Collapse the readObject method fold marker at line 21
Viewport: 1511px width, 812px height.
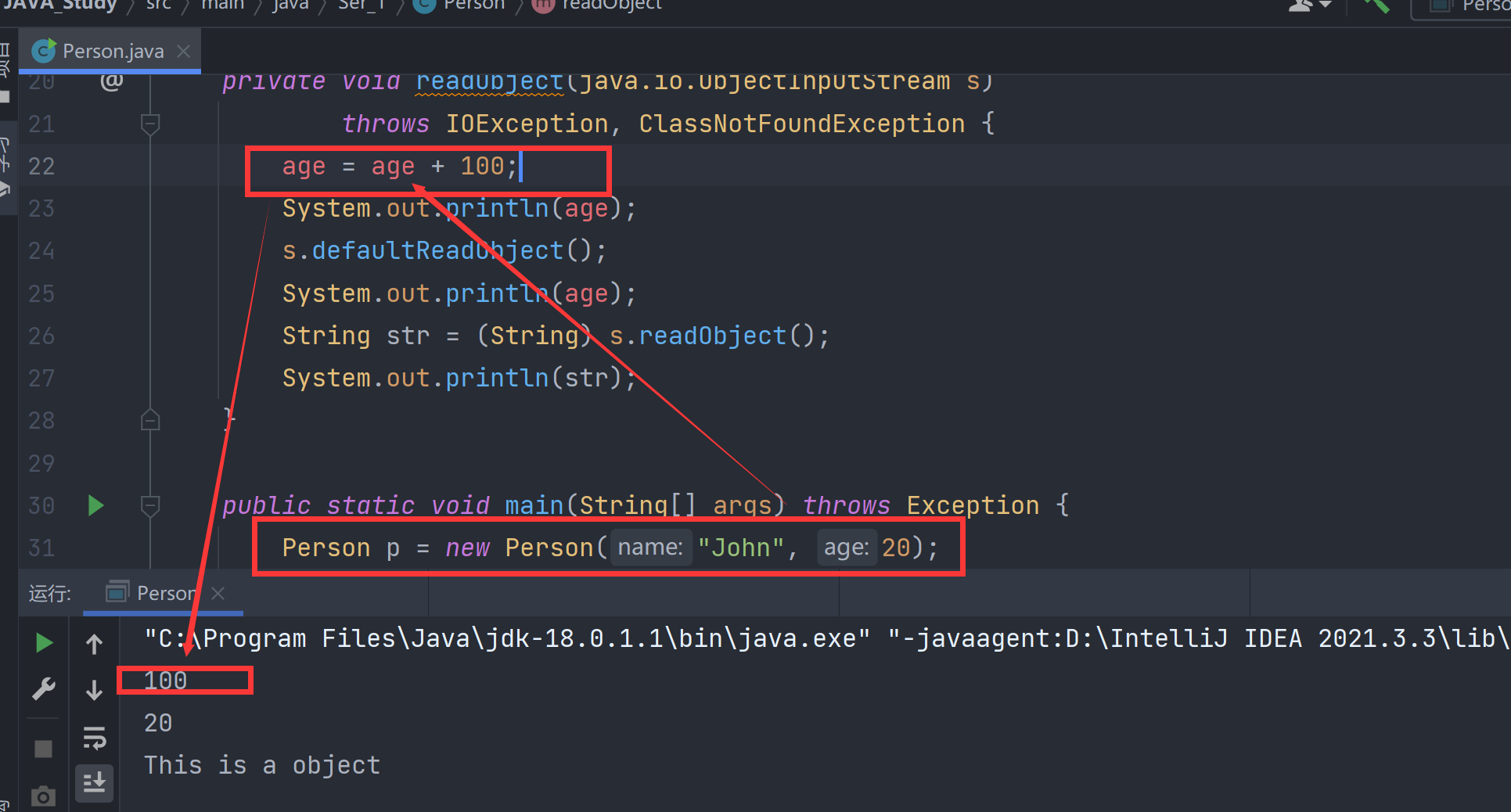[150, 124]
